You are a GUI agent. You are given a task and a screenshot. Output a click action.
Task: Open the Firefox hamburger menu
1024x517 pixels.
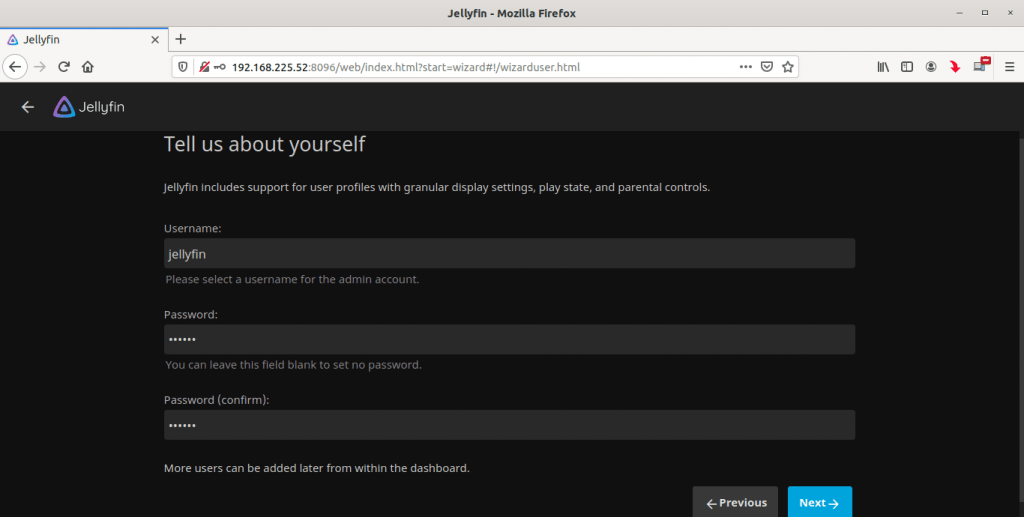tap(1009, 67)
